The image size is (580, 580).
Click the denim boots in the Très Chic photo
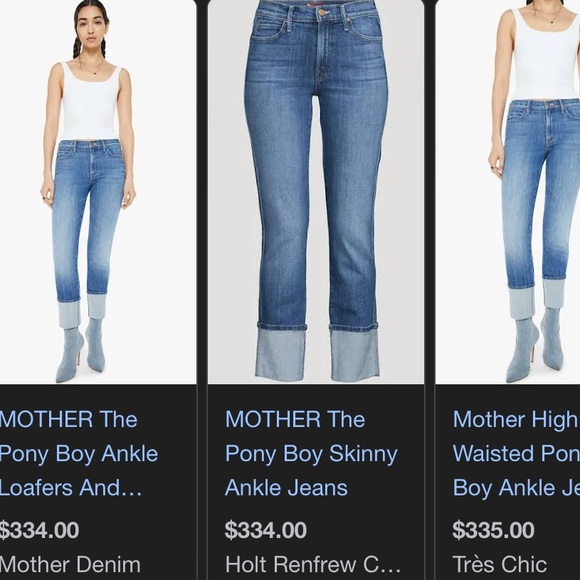535,344
